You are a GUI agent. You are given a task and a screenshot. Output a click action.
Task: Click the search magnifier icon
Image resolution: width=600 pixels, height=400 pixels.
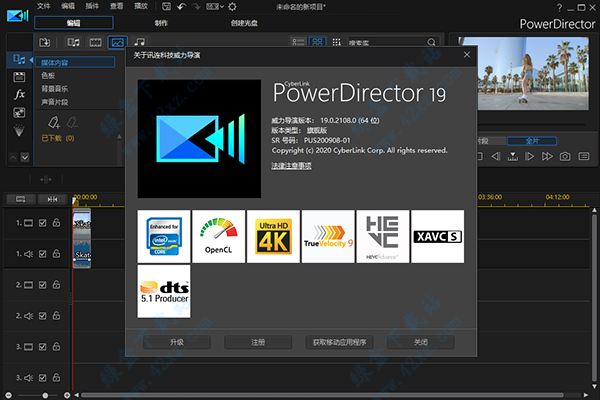click(x=431, y=42)
